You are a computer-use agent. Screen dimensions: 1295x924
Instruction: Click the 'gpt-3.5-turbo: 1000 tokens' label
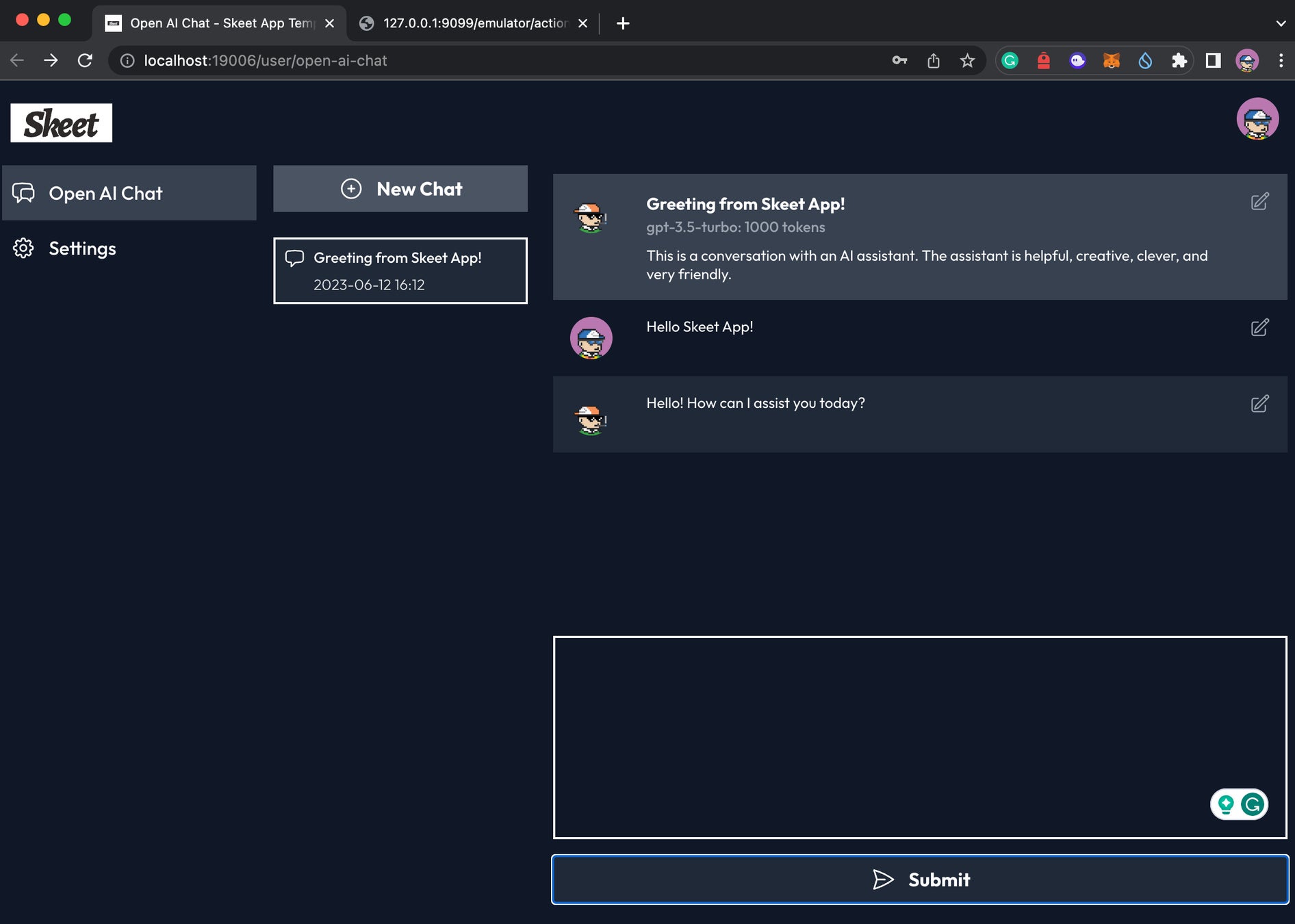pyautogui.click(x=736, y=227)
